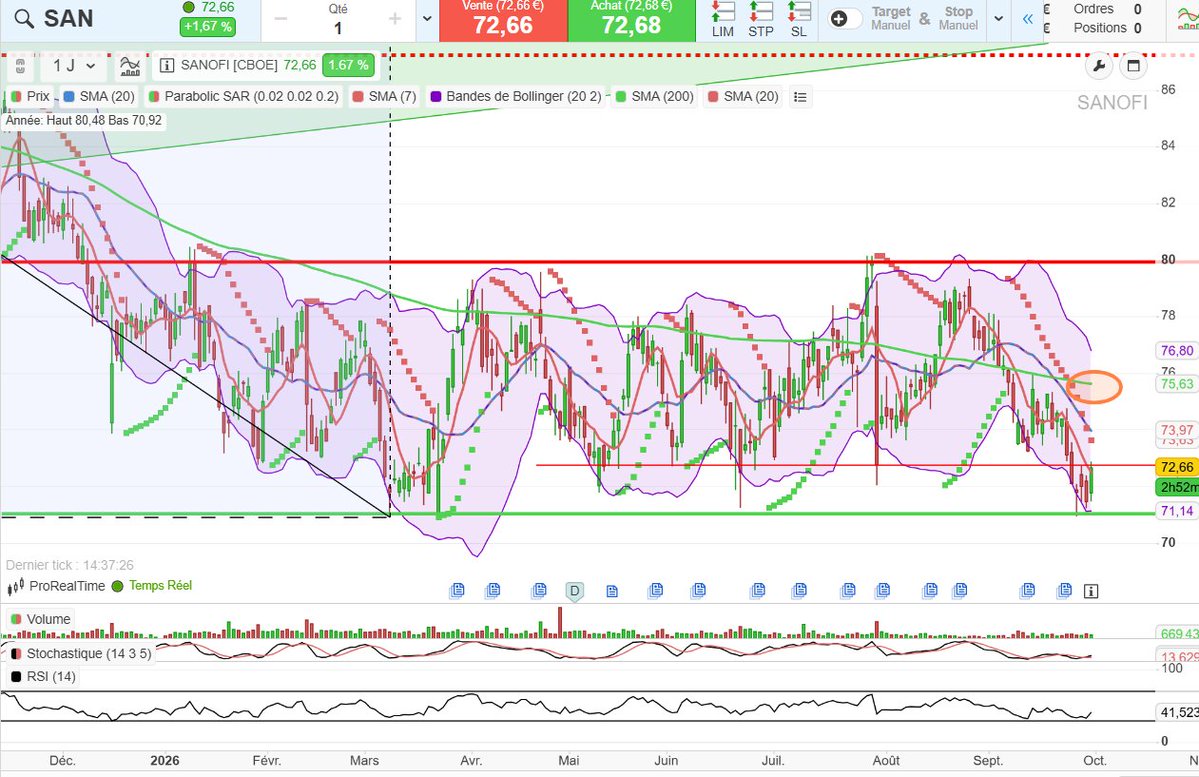
Task: Click the Target Manuel label
Action: 891,18
